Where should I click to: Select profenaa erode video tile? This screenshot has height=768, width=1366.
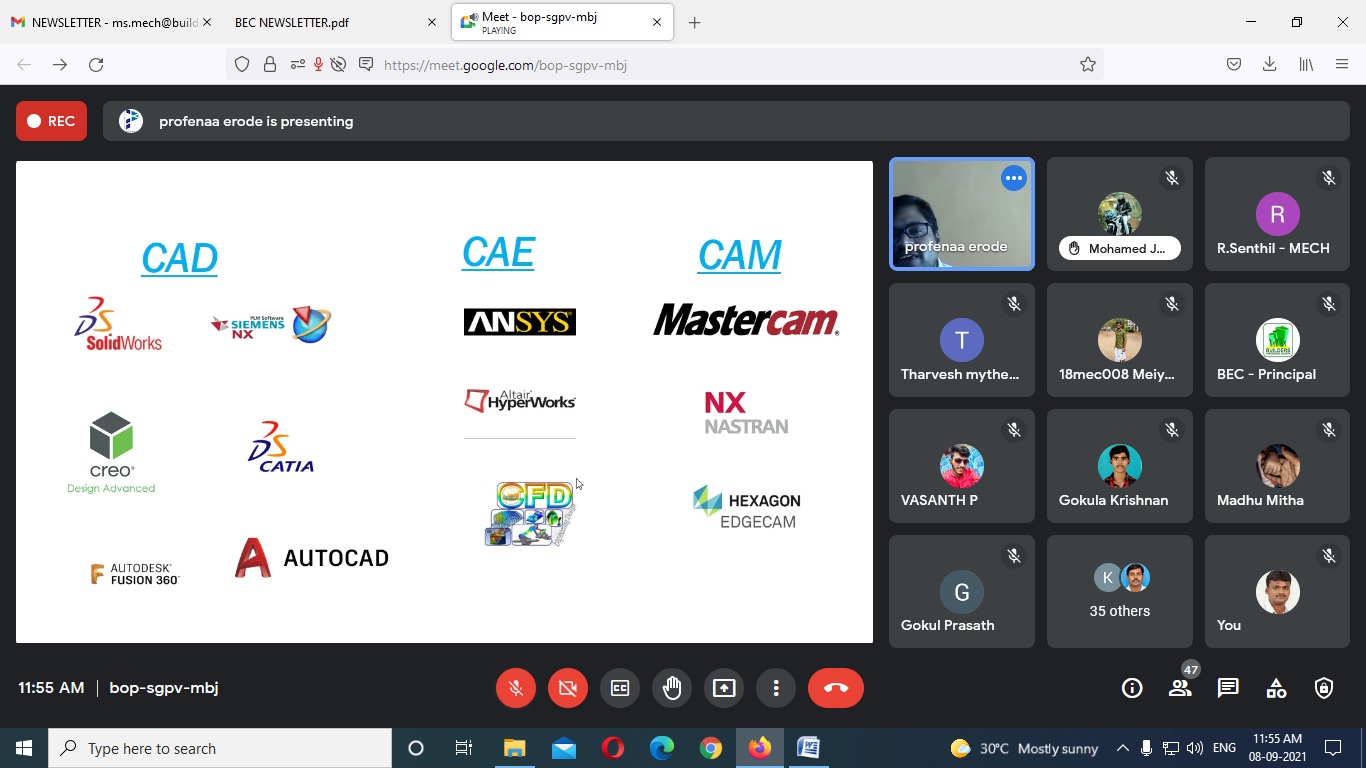tap(962, 214)
